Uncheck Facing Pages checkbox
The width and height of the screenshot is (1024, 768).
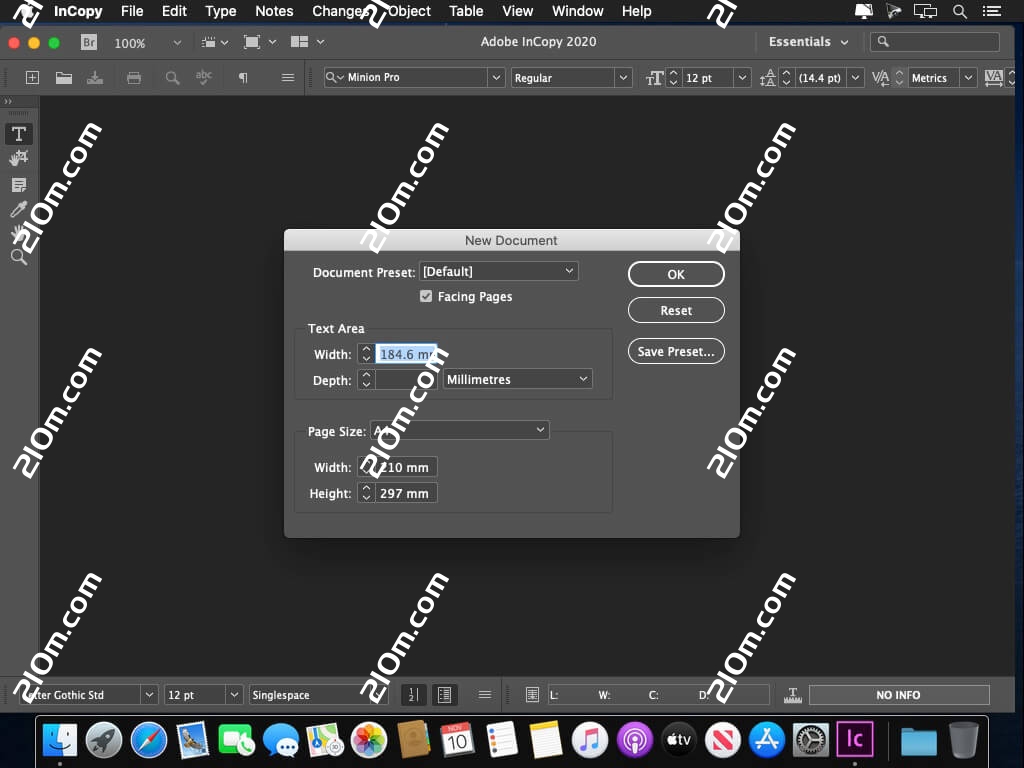tap(426, 296)
